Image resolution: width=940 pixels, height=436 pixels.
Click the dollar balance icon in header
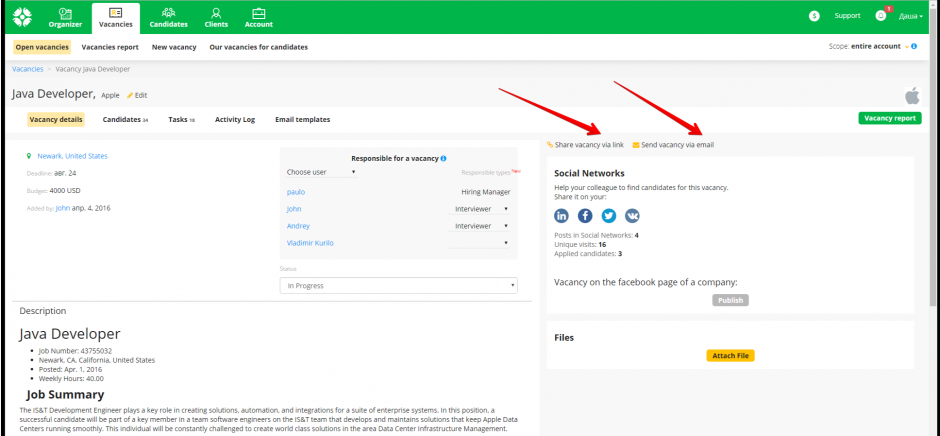(814, 16)
